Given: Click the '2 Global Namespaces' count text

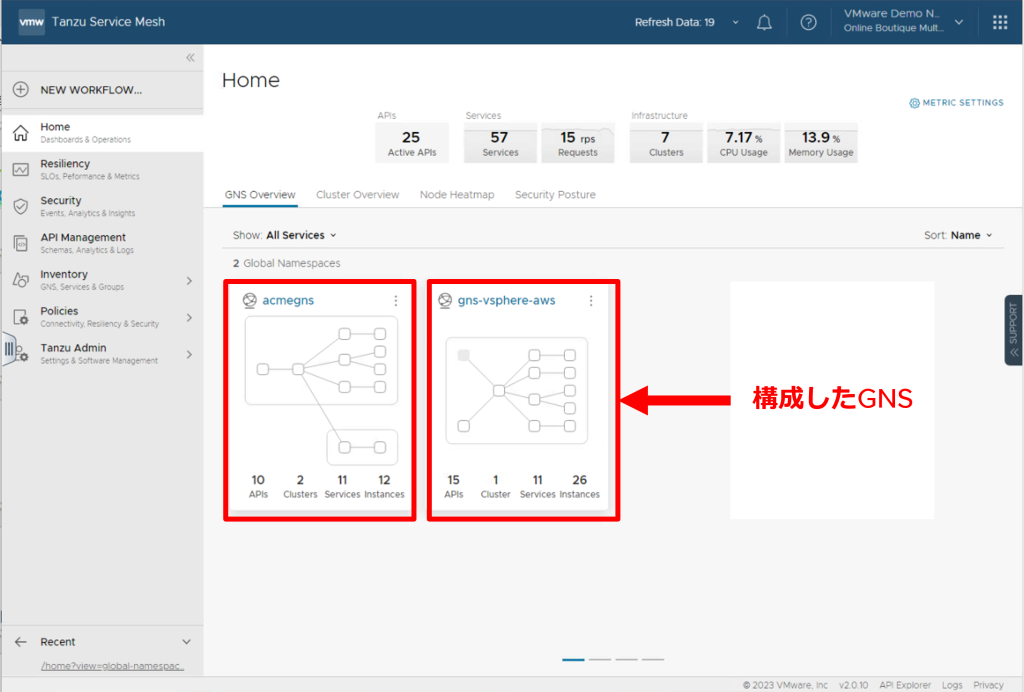Looking at the screenshot, I should (x=287, y=263).
